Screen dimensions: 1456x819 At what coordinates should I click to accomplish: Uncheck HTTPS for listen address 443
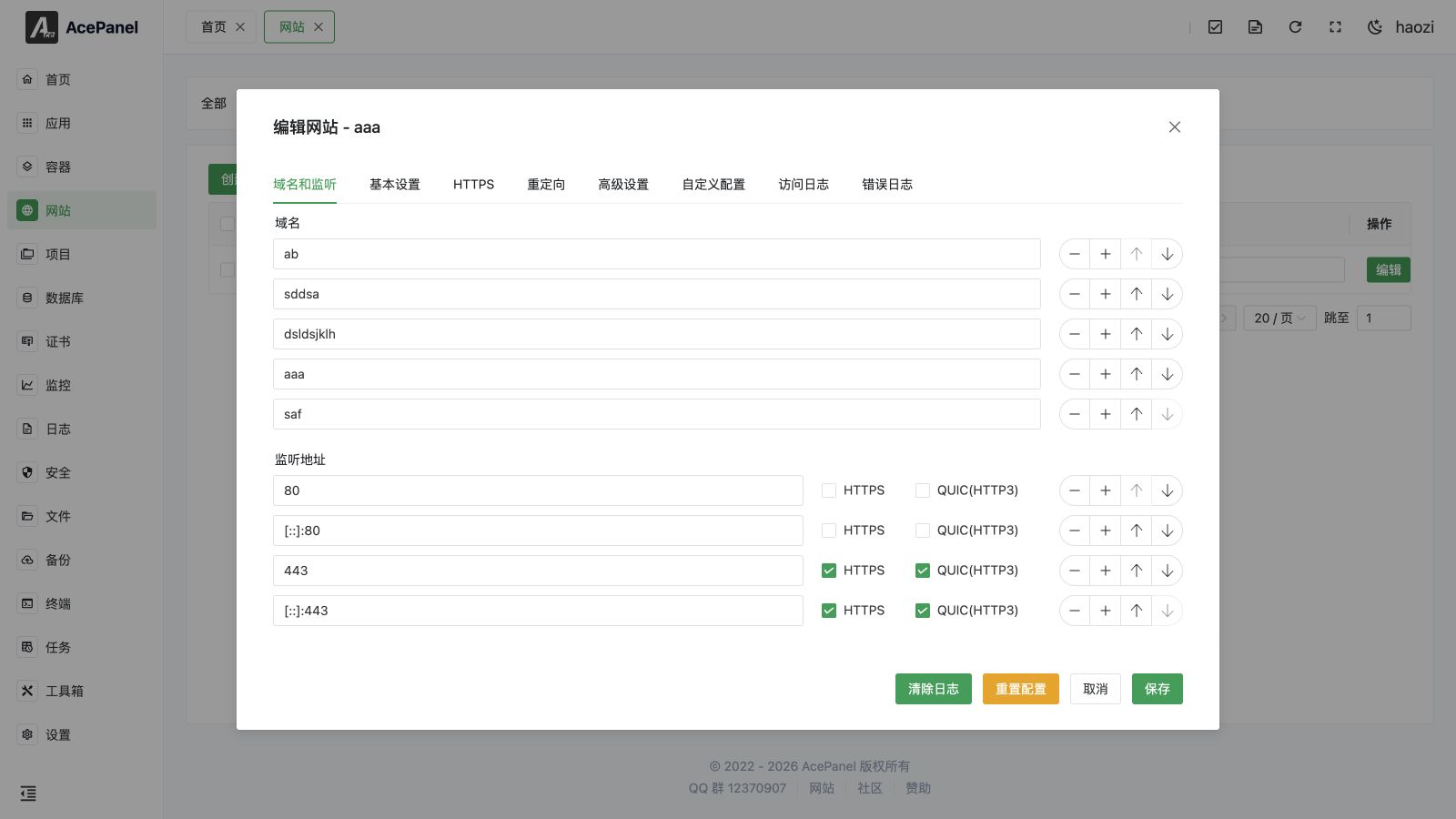829,571
